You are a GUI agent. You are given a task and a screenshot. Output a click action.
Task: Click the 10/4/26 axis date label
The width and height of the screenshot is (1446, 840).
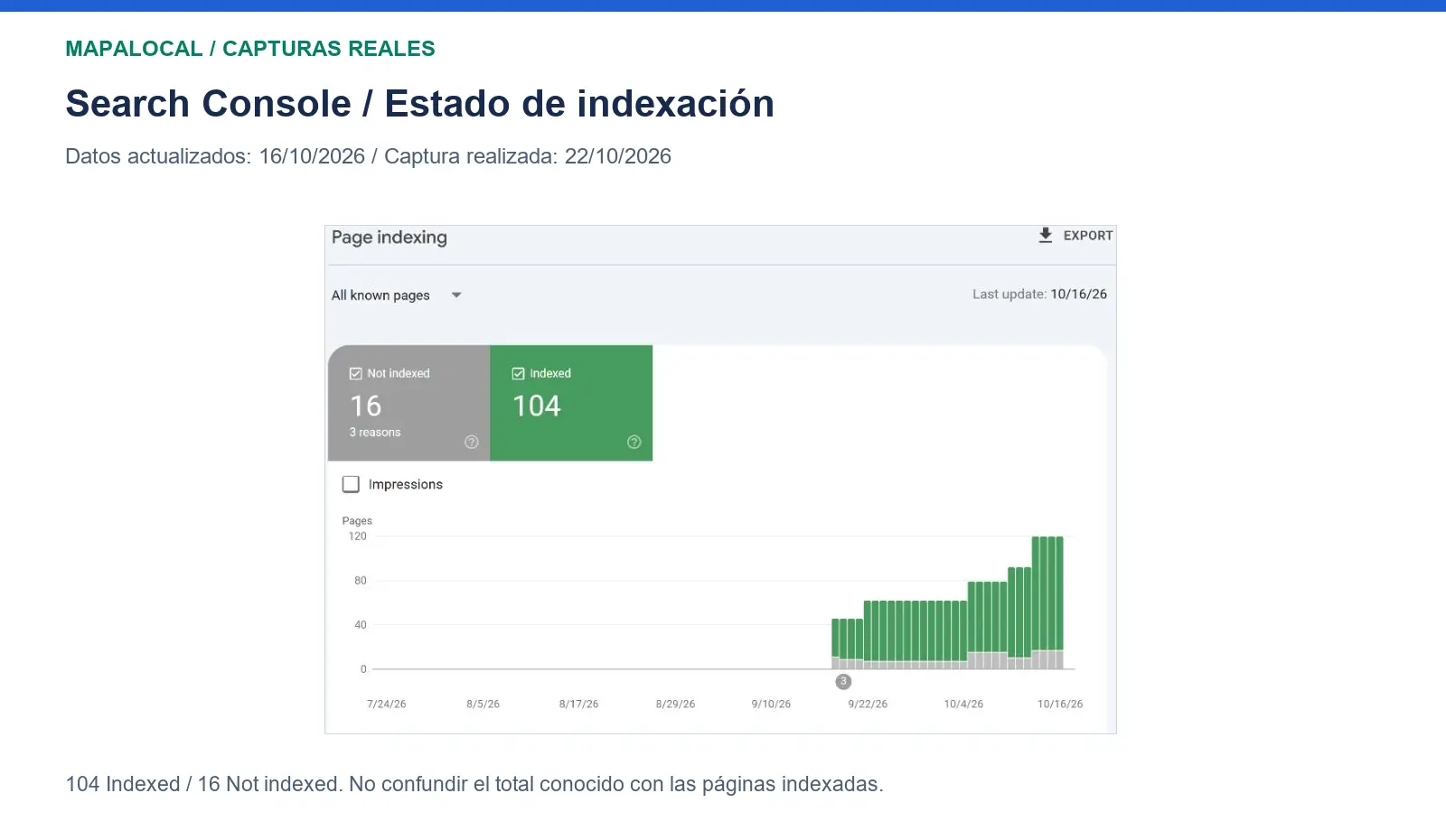coord(963,704)
